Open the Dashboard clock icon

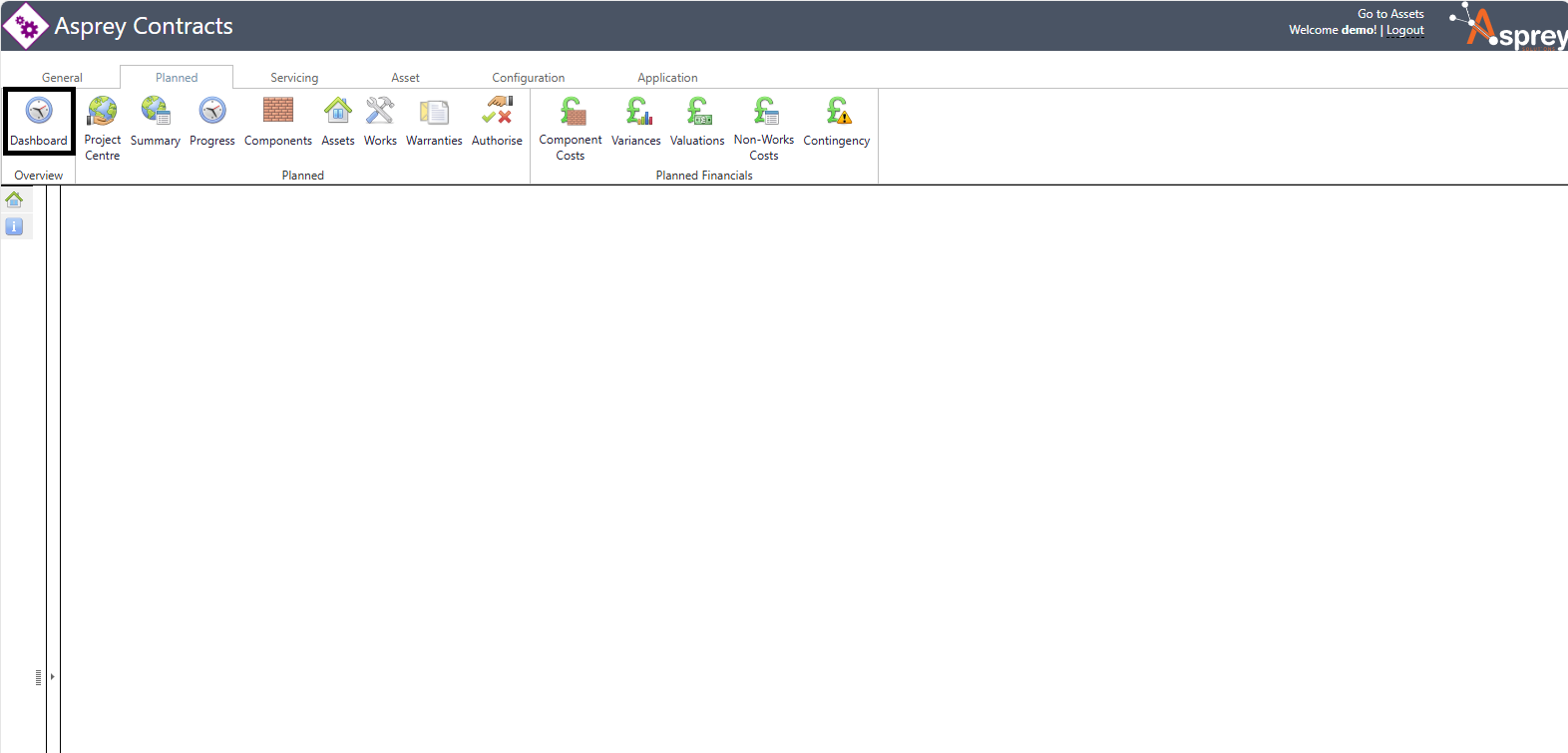coord(39,111)
